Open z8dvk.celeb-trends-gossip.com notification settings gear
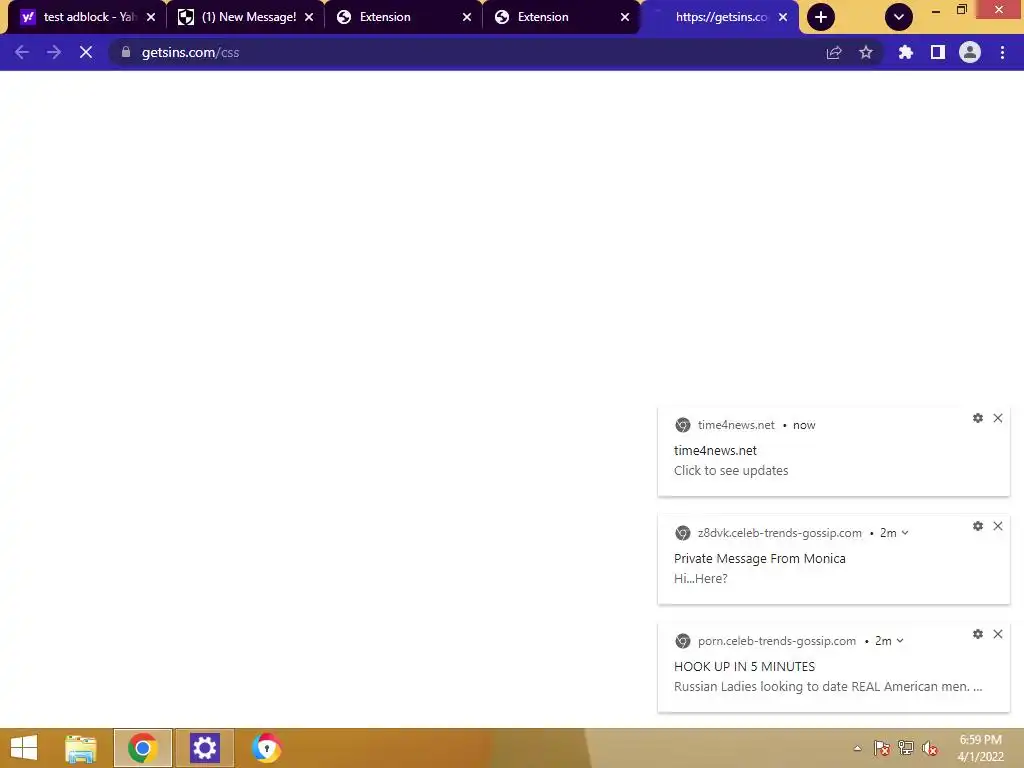This screenshot has height=768, width=1024. [978, 526]
